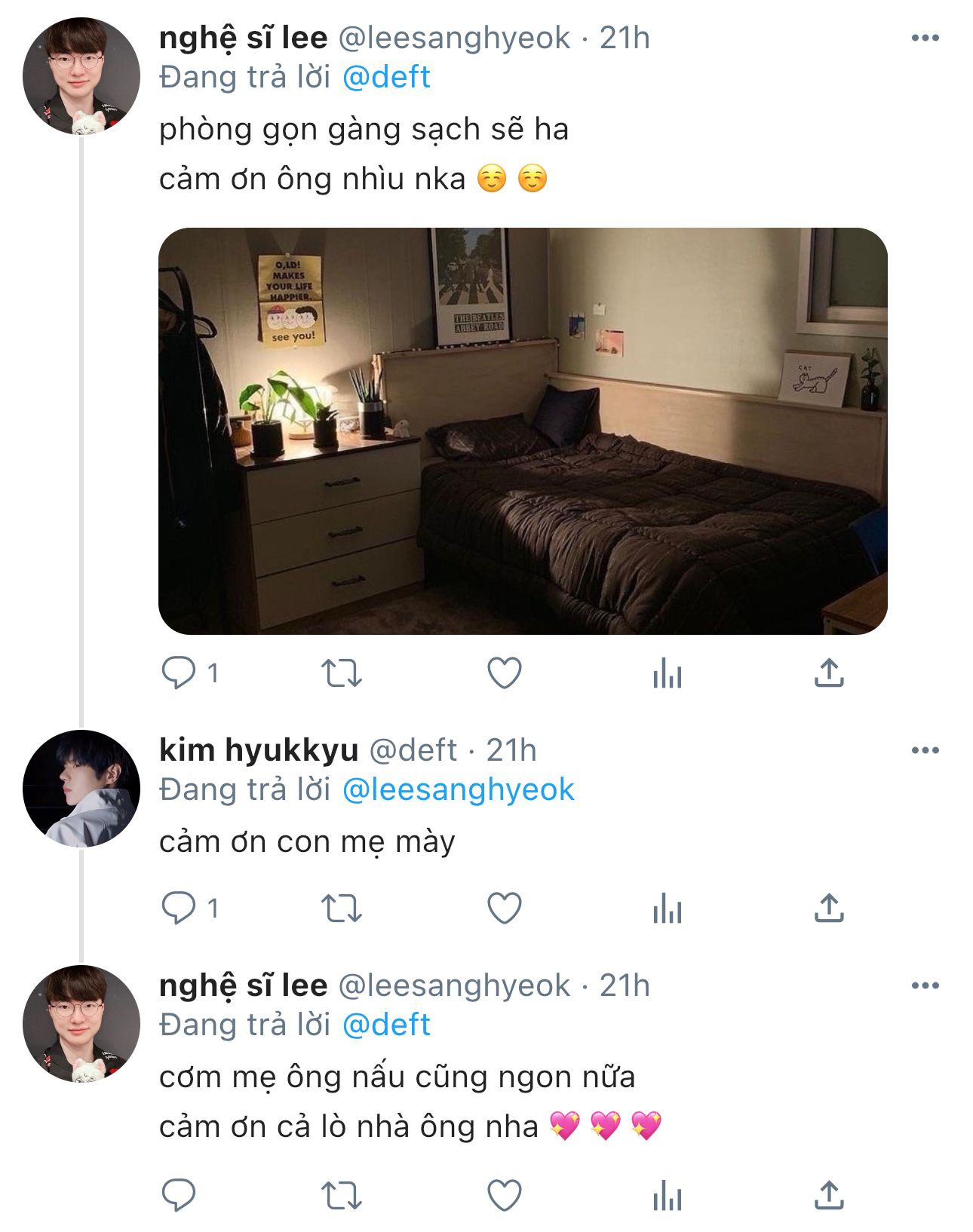Reply to the last tweet with pink hearts
This screenshot has width=973, height=1232.
(179, 1196)
